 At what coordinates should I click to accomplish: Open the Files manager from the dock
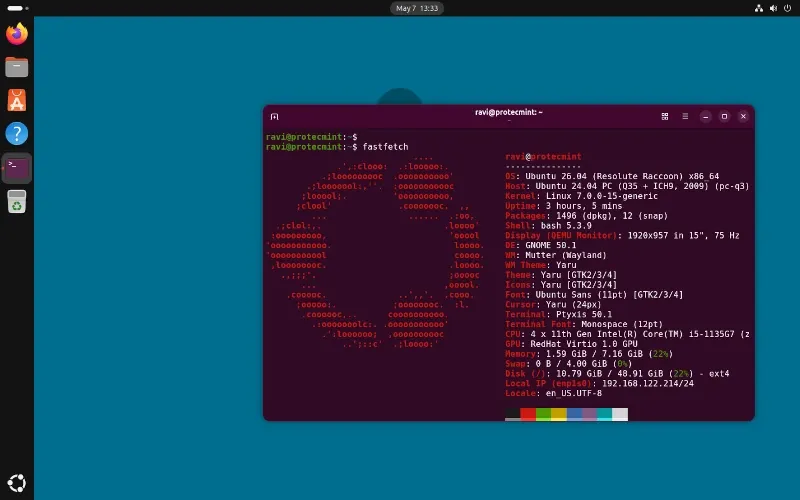(x=17, y=67)
